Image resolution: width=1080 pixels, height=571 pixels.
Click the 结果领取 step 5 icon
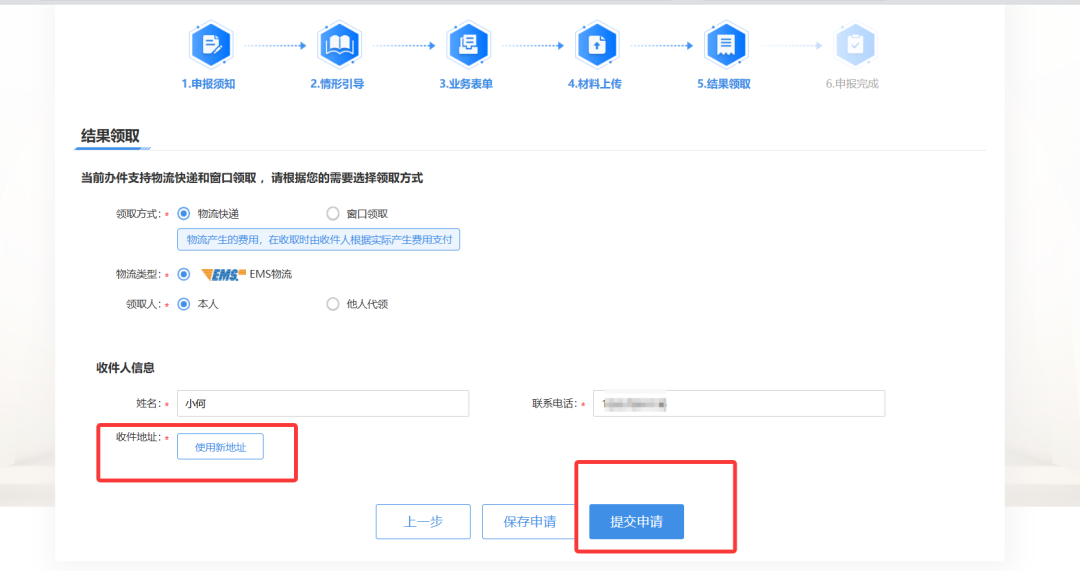click(x=724, y=45)
